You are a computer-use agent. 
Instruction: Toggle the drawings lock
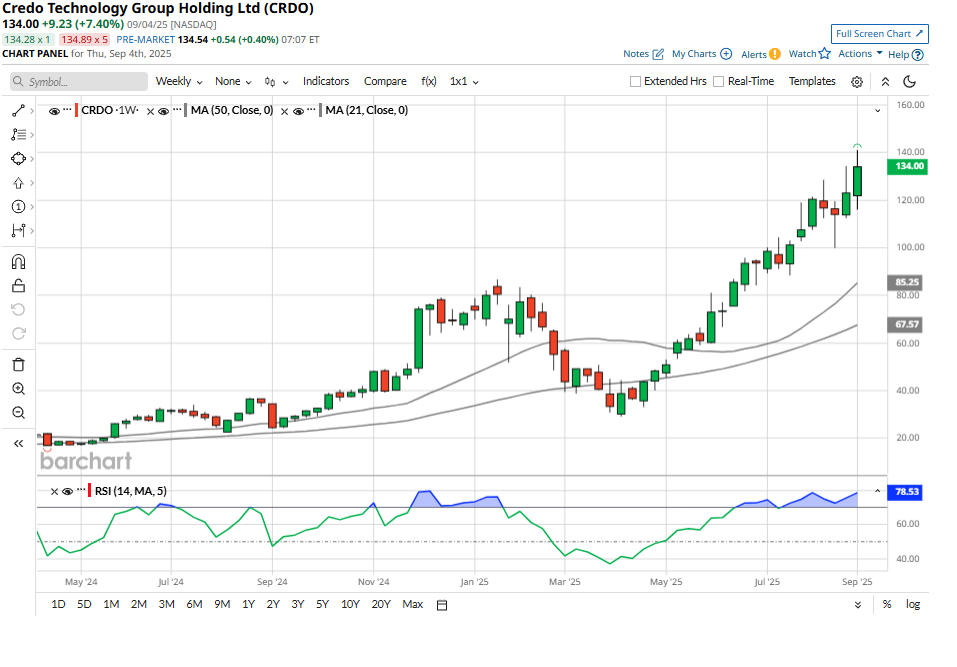(x=18, y=286)
